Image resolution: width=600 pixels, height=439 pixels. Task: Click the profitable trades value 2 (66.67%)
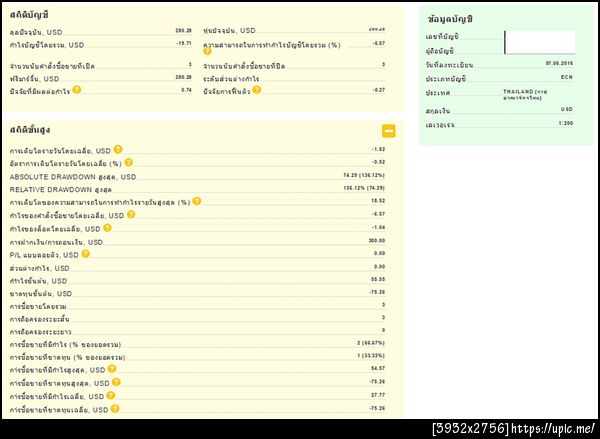(x=371, y=343)
